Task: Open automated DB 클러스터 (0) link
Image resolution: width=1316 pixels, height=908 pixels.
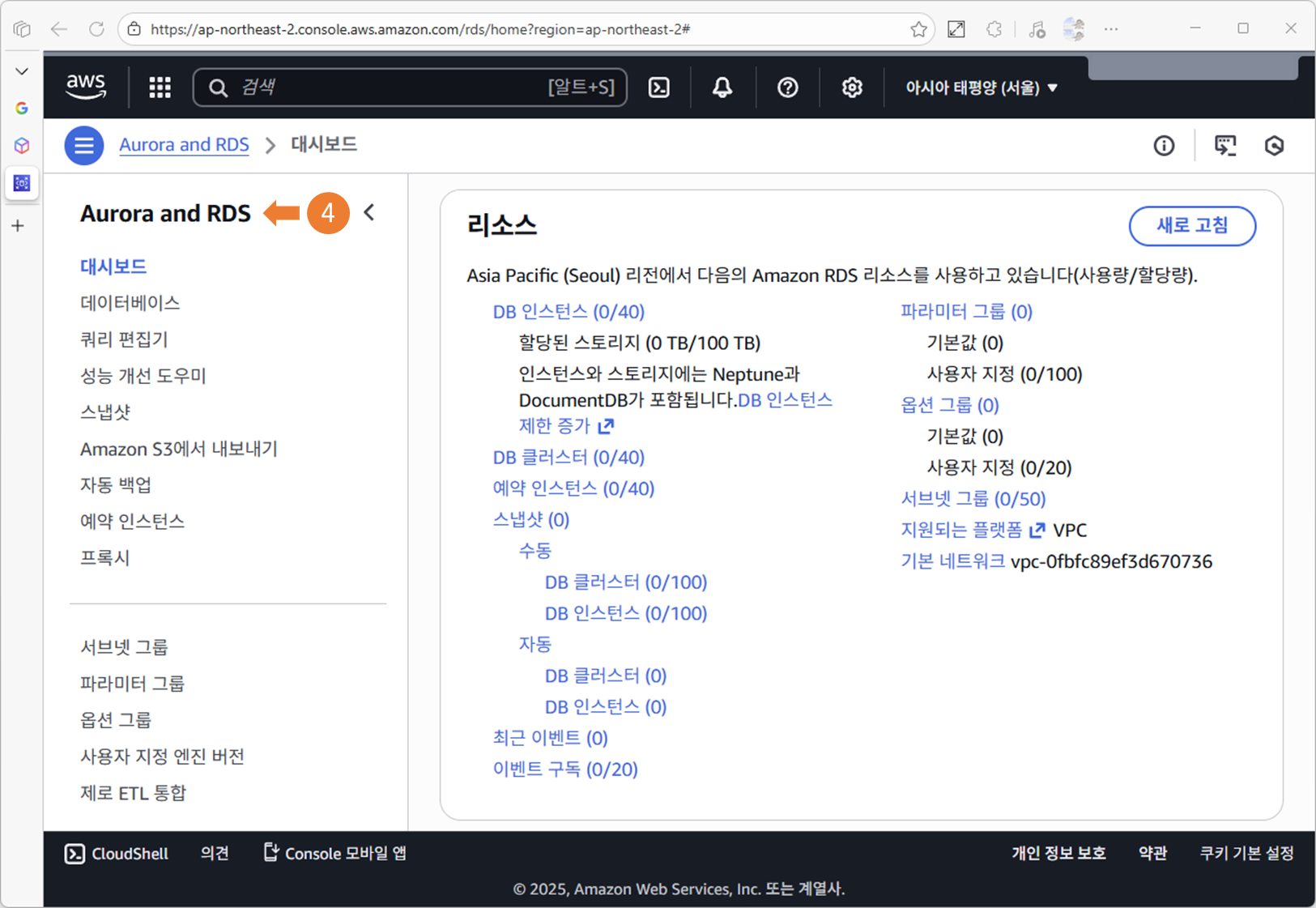Action: [x=606, y=676]
